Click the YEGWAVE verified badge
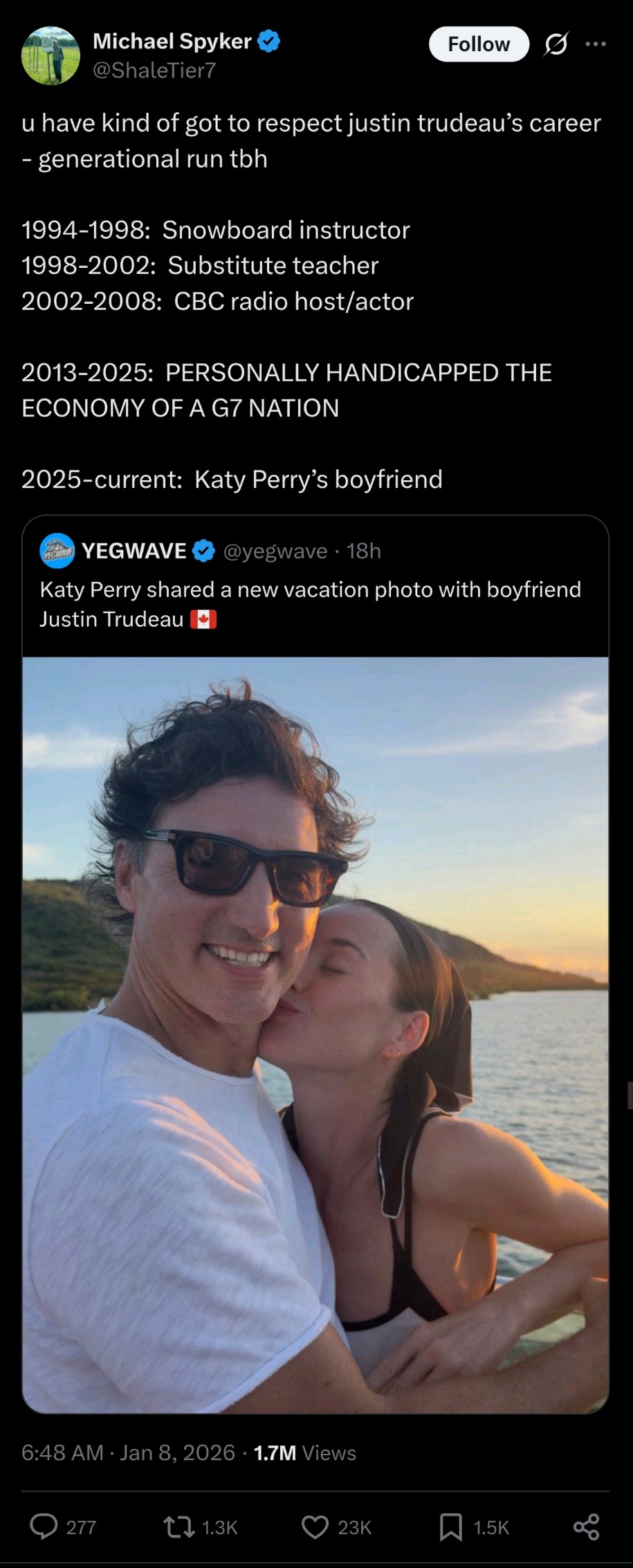 [203, 551]
